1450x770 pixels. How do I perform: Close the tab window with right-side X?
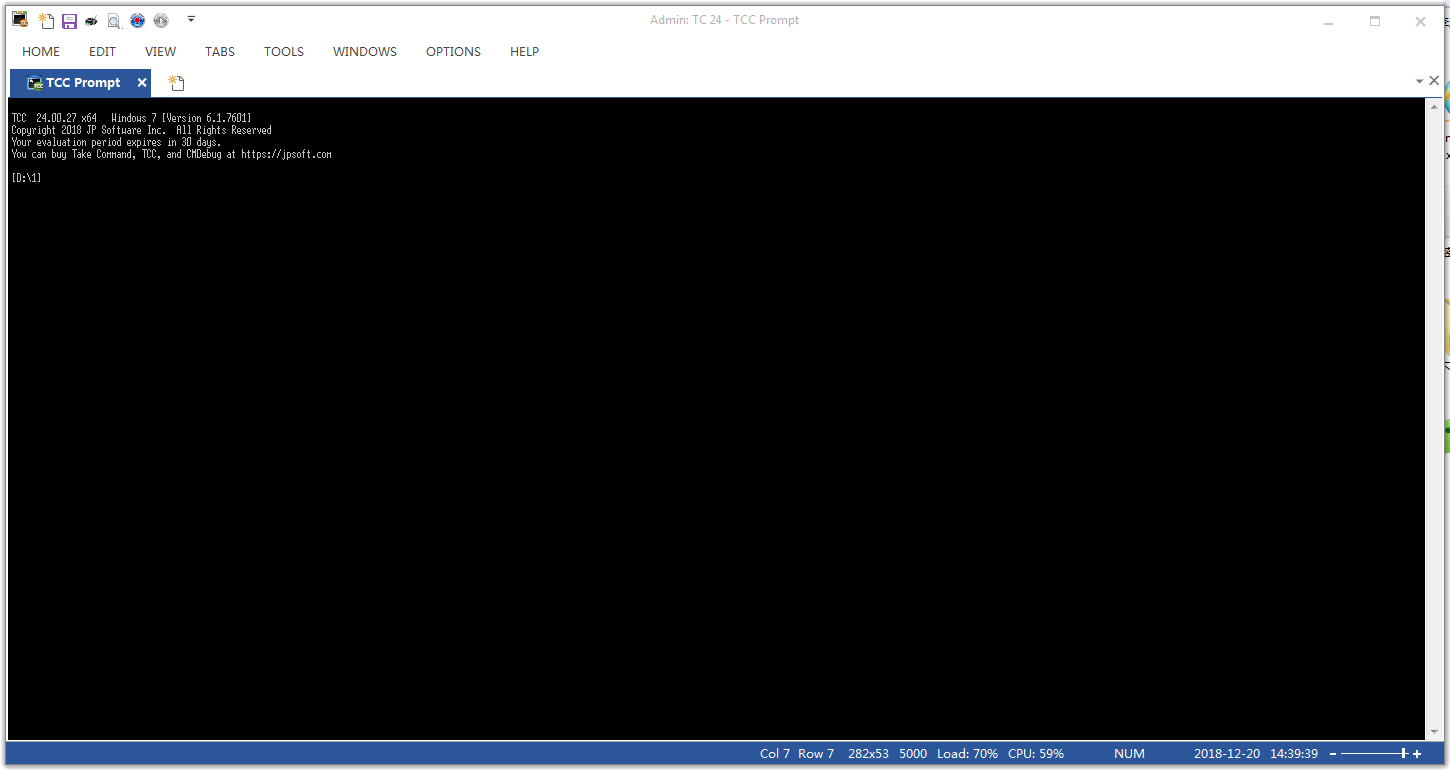[x=1434, y=81]
